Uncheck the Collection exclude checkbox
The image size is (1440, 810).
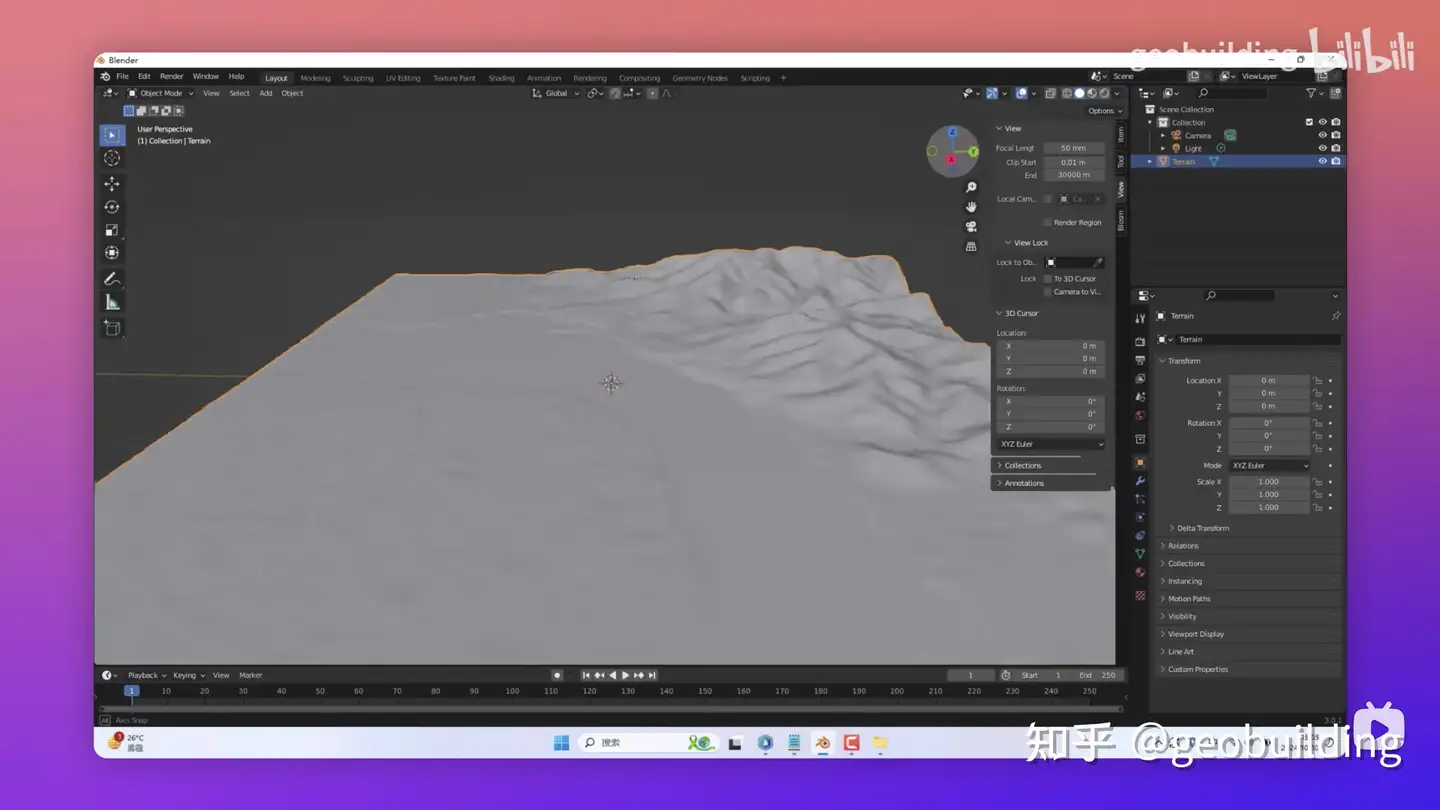tap(1309, 122)
